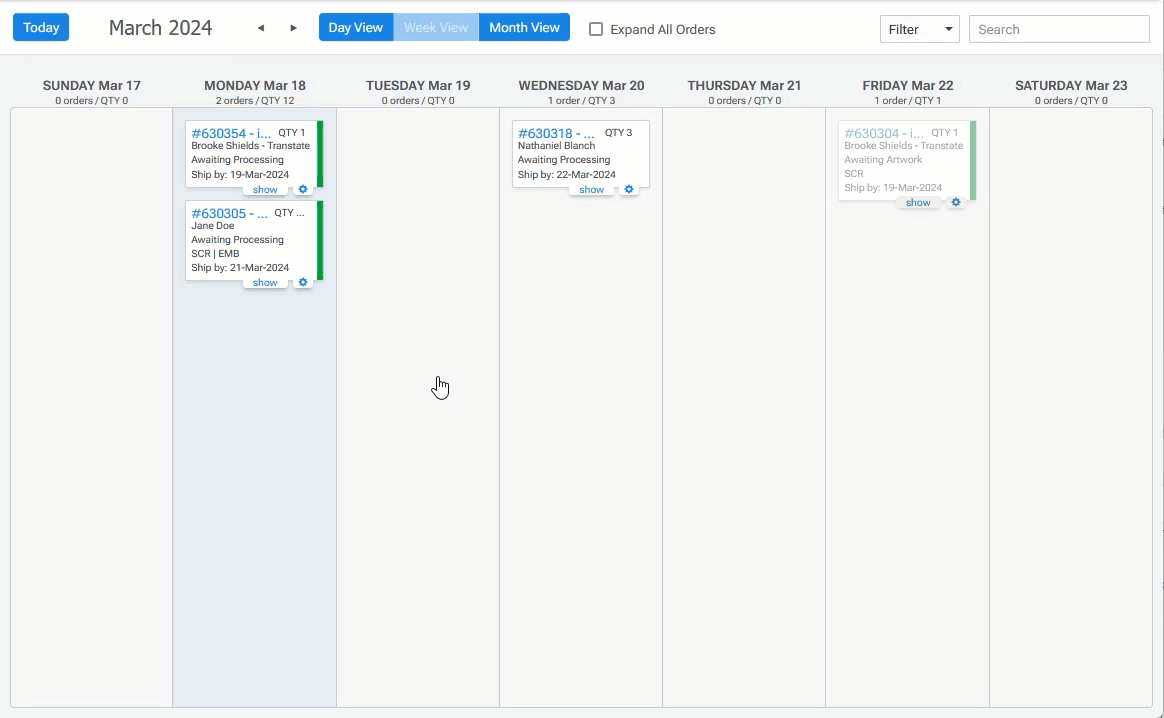Switch to Month View

(x=524, y=27)
